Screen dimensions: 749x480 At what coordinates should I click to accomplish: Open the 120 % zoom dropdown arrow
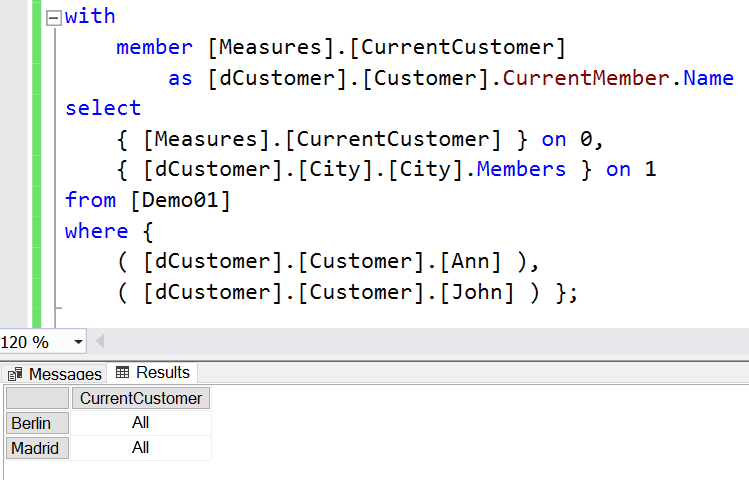coord(79,342)
